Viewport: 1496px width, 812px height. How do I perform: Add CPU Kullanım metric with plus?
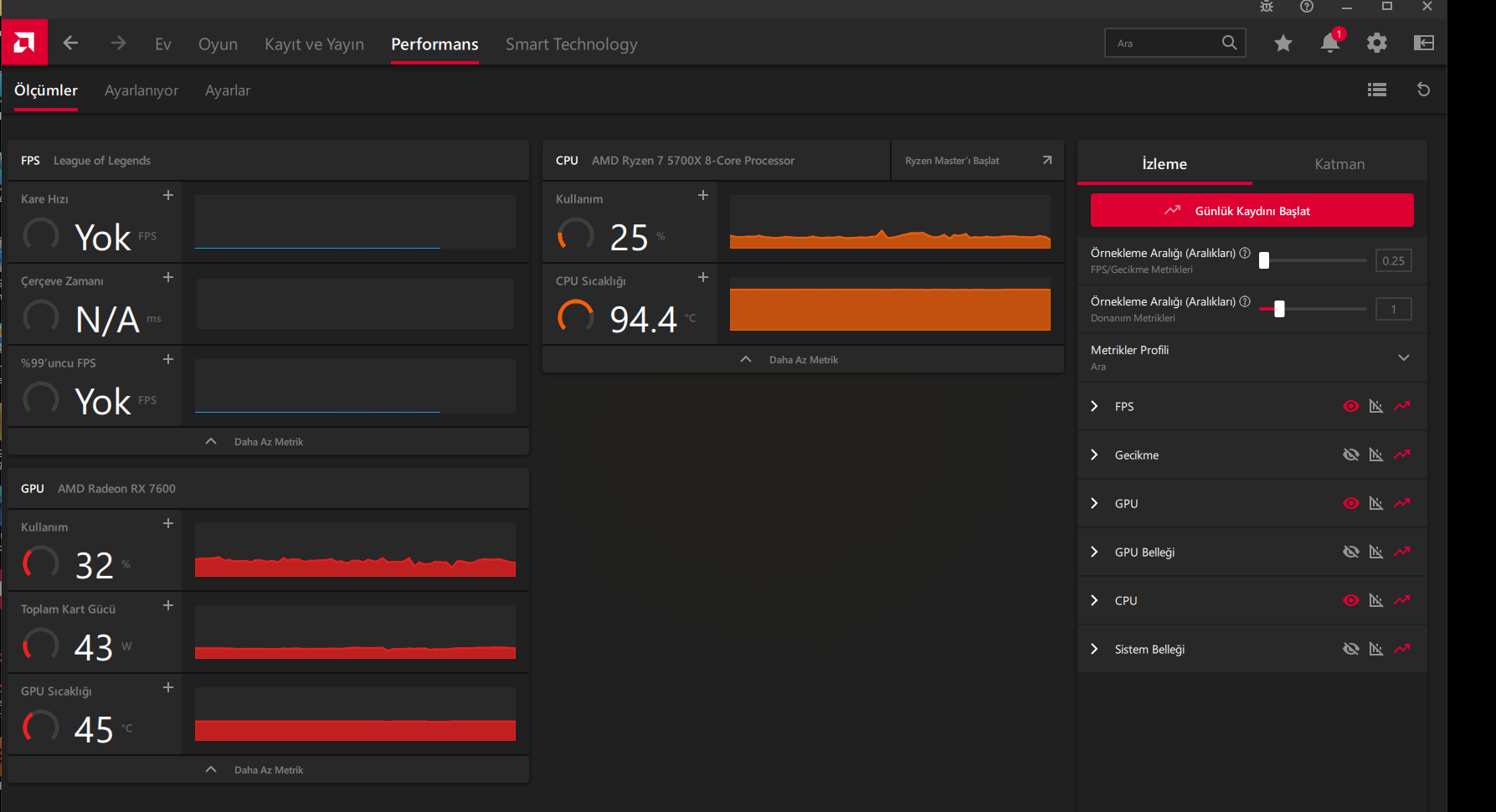(x=703, y=195)
